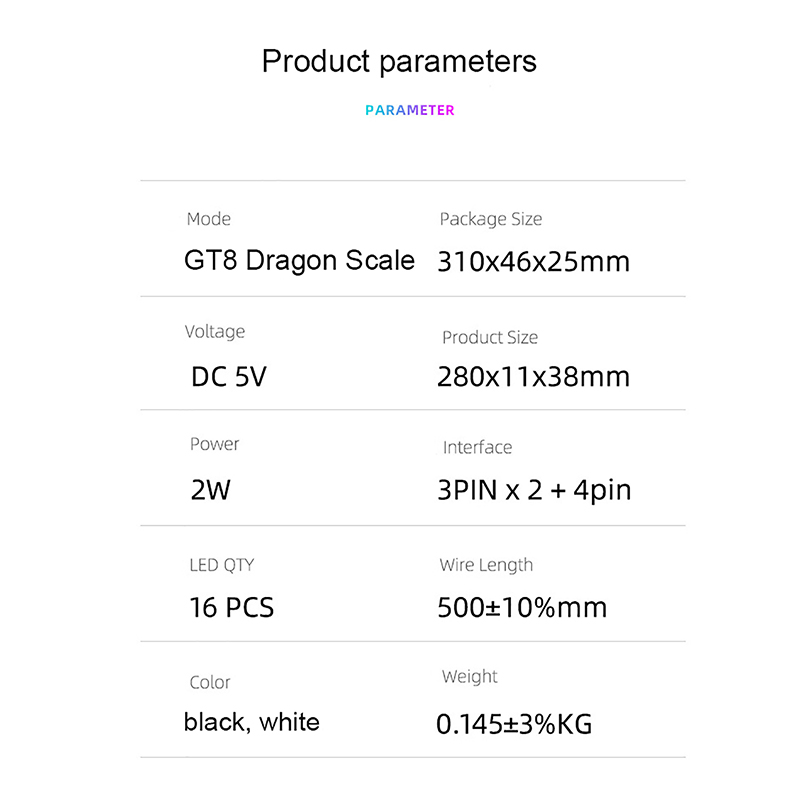800x800 pixels.
Task: Click the 500±10%mm wire length value
Action: [522, 607]
